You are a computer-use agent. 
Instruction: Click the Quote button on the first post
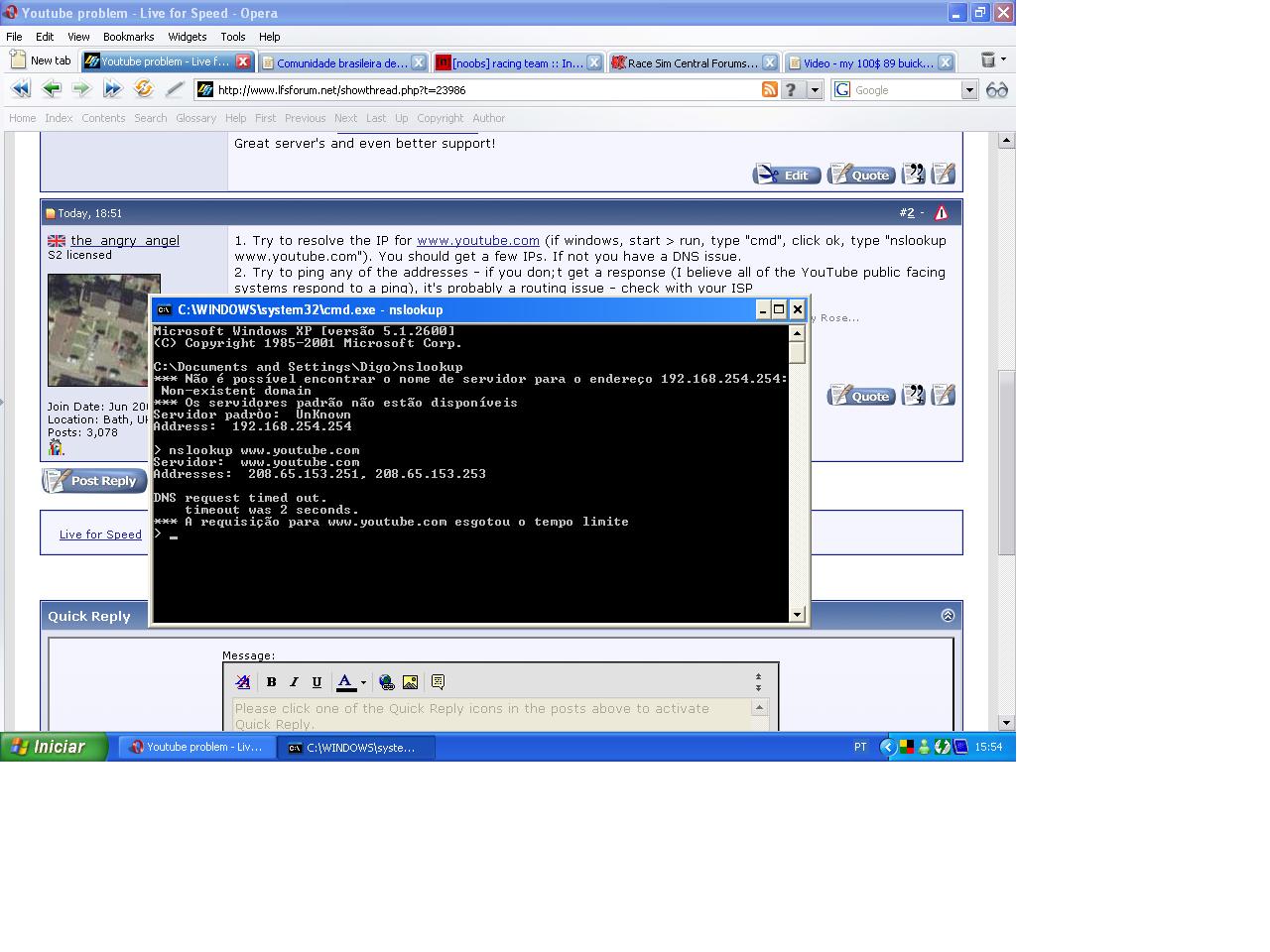point(861,175)
